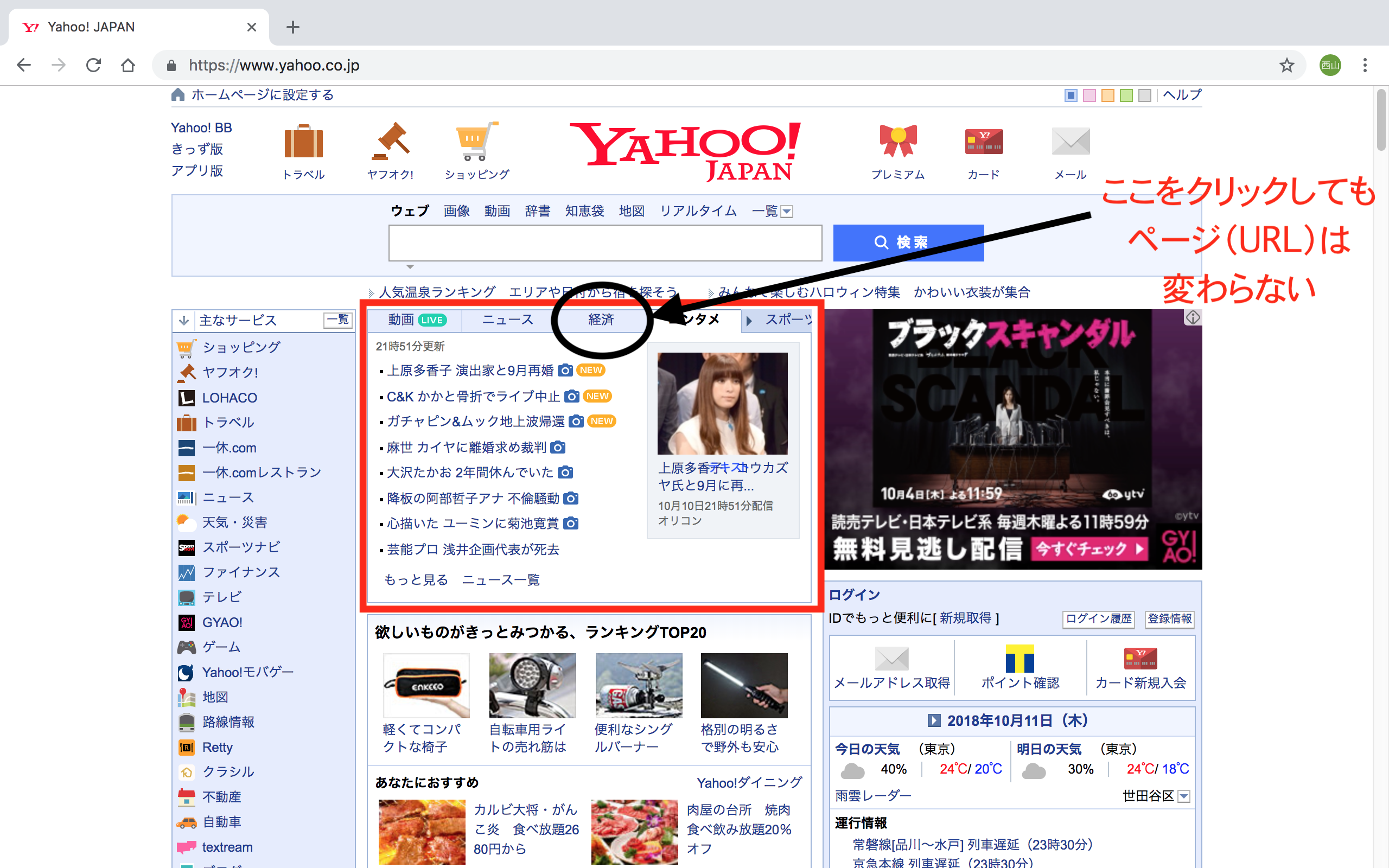
Task: Click the ポイント確認 T-point icon
Action: (1020, 659)
